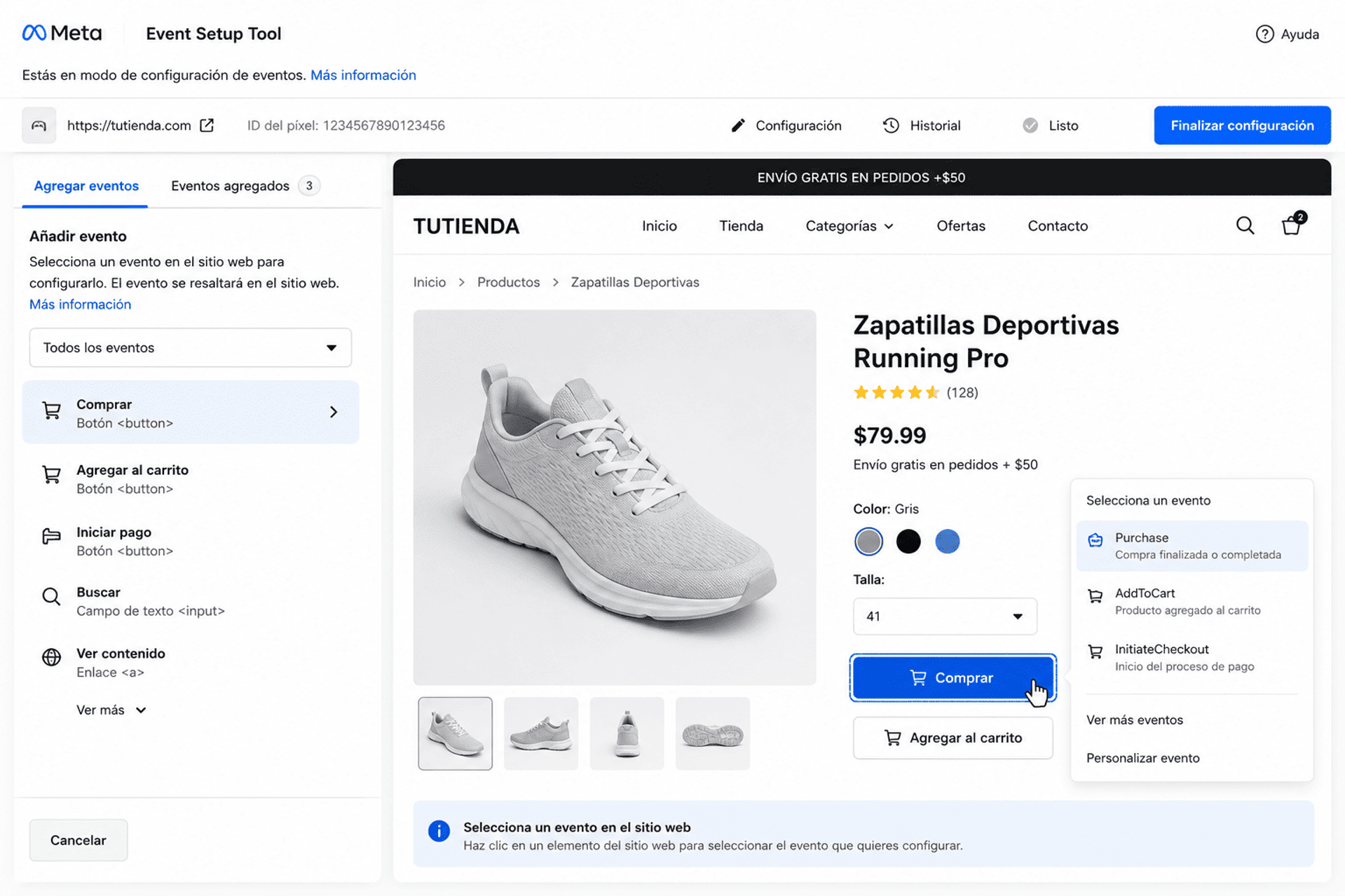
Task: Click the device preview icon beside the URL
Action: point(39,125)
